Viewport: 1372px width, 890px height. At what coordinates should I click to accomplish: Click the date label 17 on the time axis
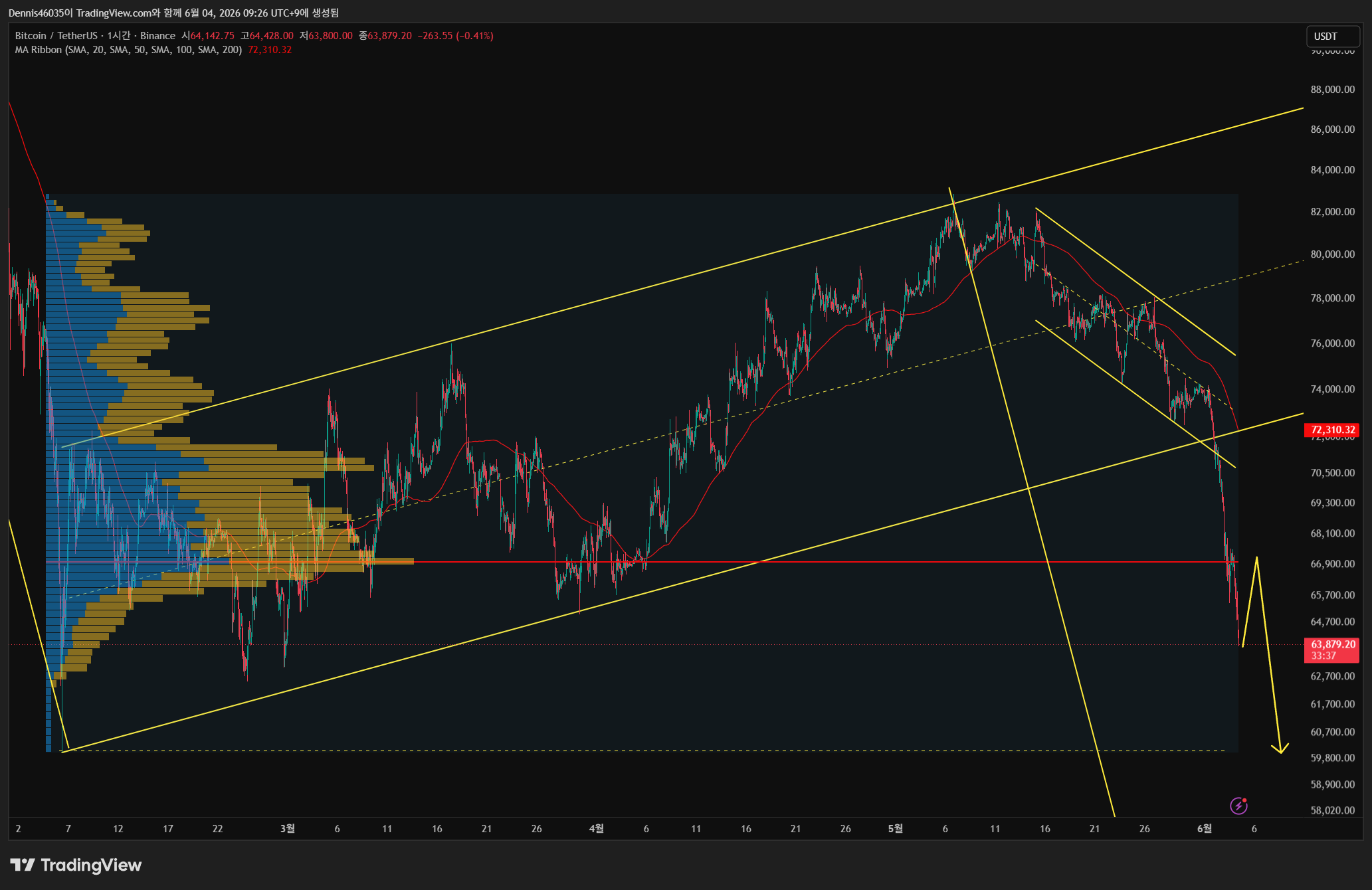tap(168, 829)
